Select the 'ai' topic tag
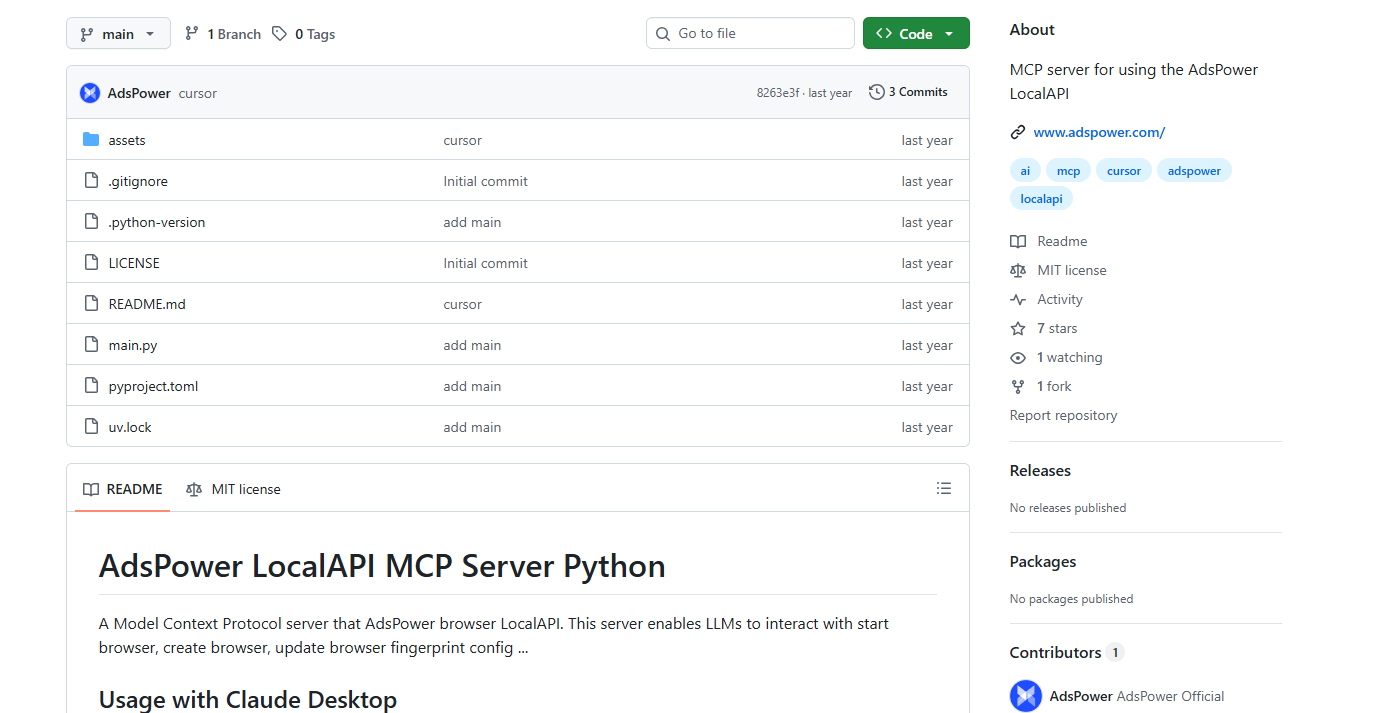Screen dimensions: 1374x713 1025,170
